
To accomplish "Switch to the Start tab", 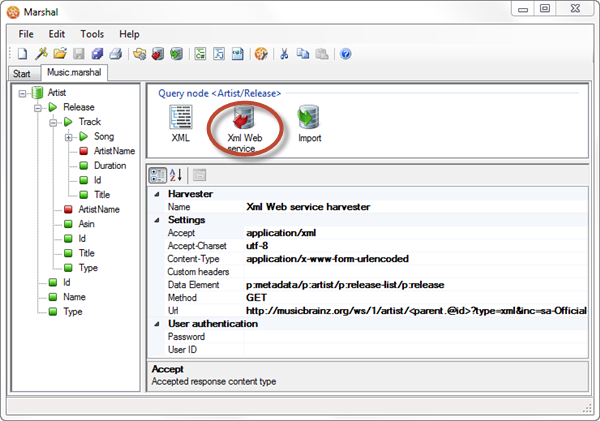I will pos(21,73).
